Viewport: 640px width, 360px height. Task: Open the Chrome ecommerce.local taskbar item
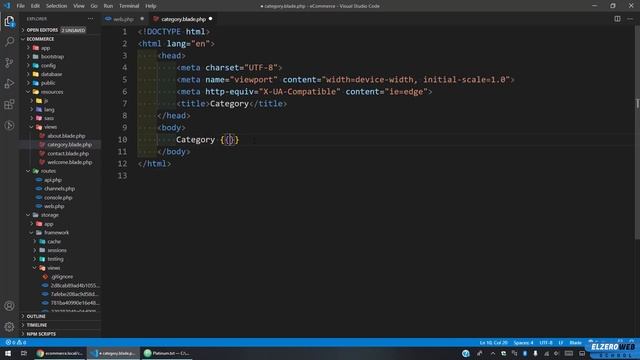click(59, 353)
